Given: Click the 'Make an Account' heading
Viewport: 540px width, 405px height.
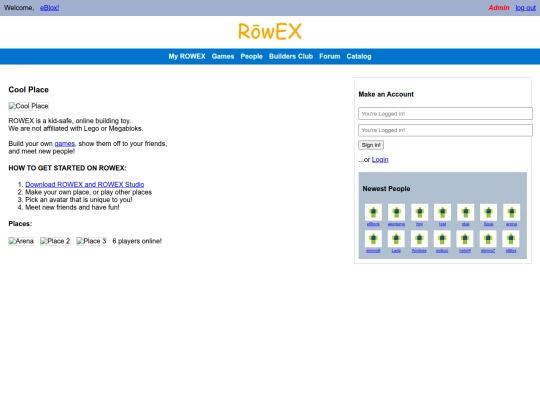Looking at the screenshot, I should coord(386,94).
